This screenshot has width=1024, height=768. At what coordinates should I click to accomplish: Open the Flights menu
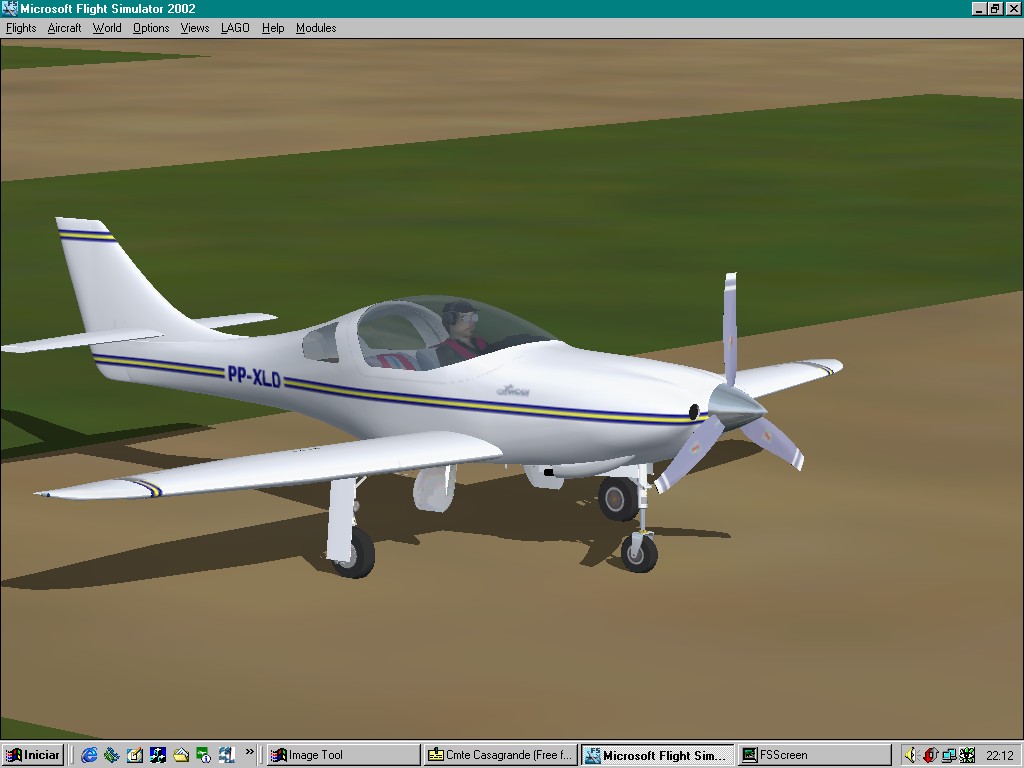pos(21,28)
